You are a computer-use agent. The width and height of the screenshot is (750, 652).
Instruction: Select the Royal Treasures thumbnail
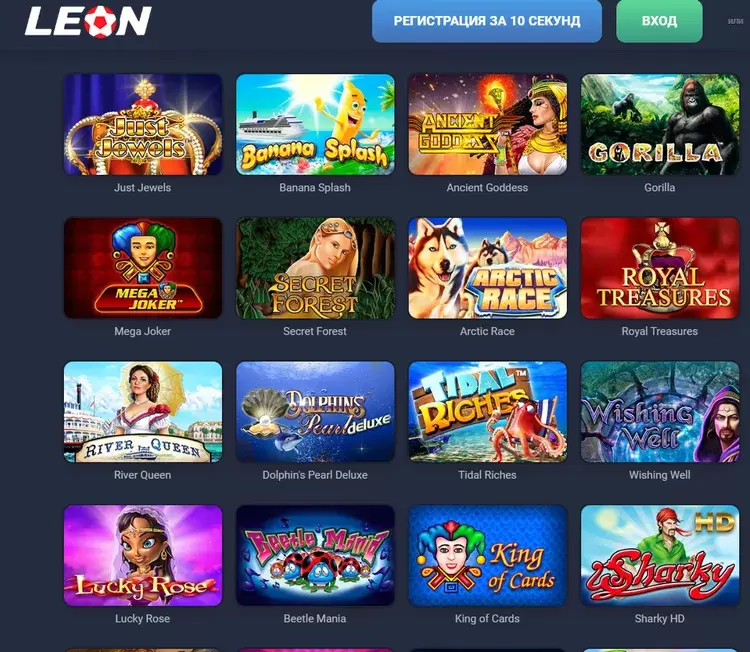[660, 268]
